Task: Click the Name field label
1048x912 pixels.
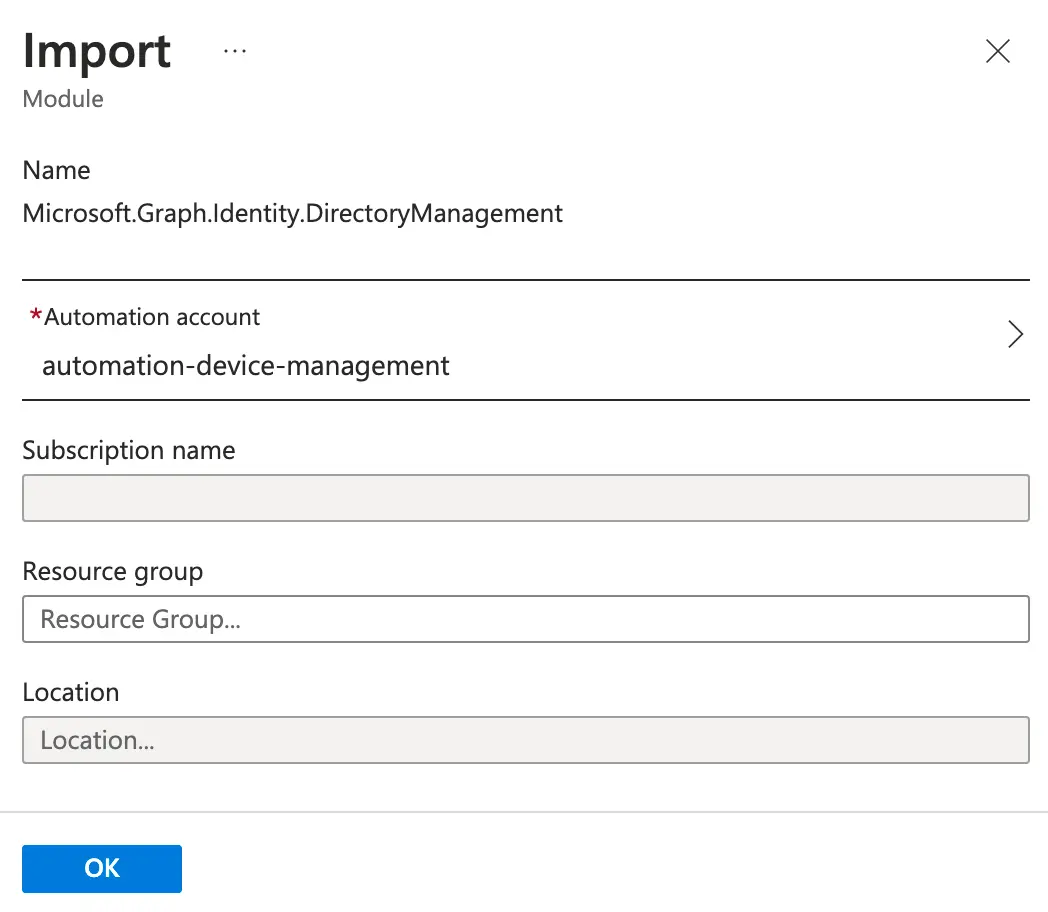Action: pos(56,171)
